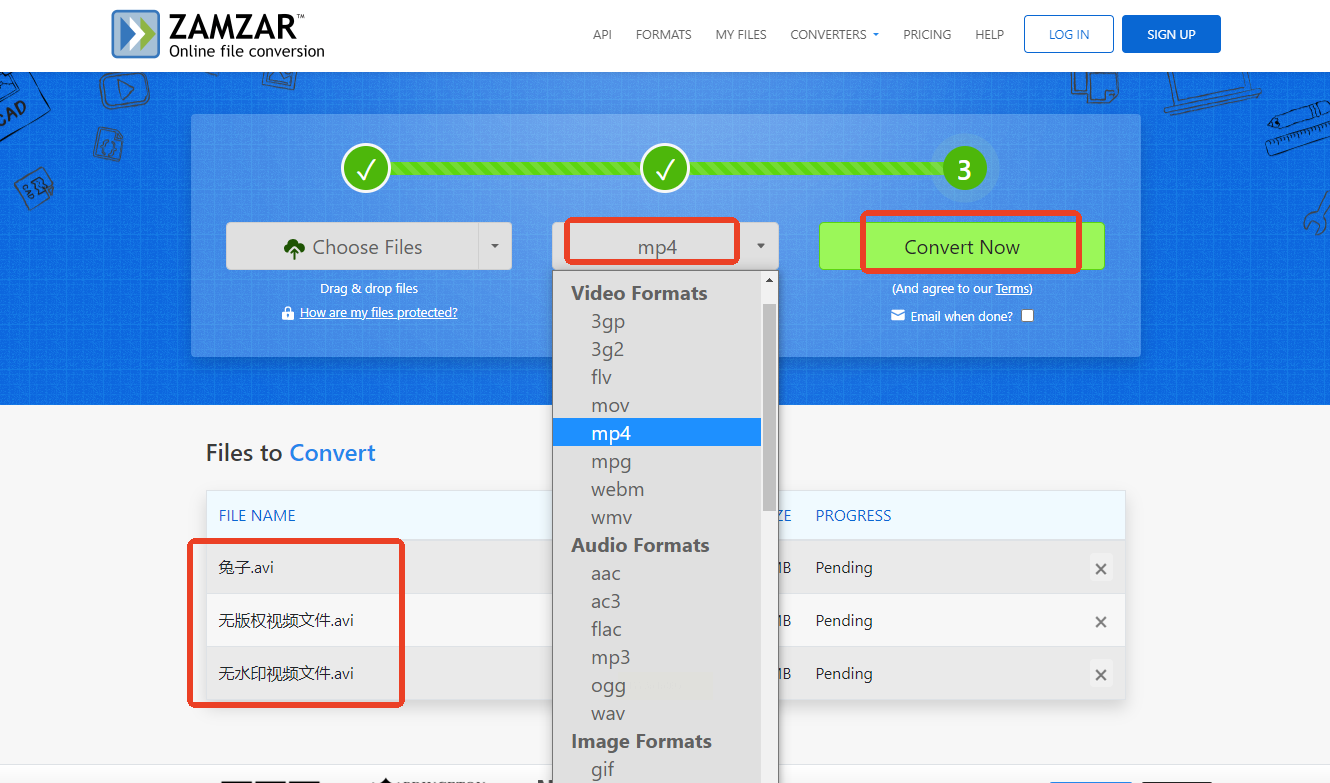The image size is (1330, 783).
Task: Pick mov in the format list
Action: tap(657, 406)
